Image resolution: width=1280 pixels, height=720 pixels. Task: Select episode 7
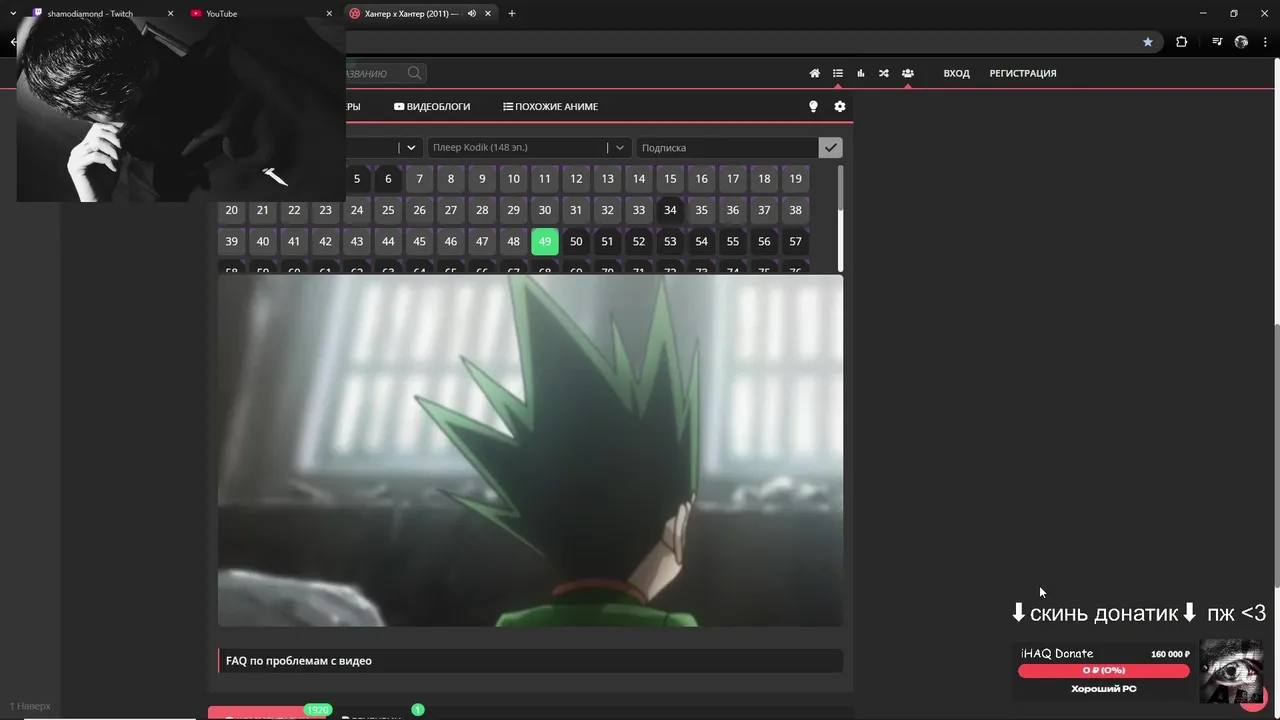point(419,179)
